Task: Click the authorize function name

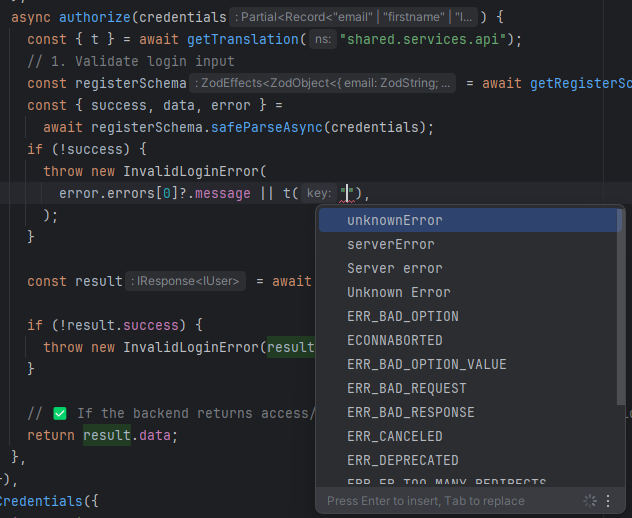Action: (95, 17)
